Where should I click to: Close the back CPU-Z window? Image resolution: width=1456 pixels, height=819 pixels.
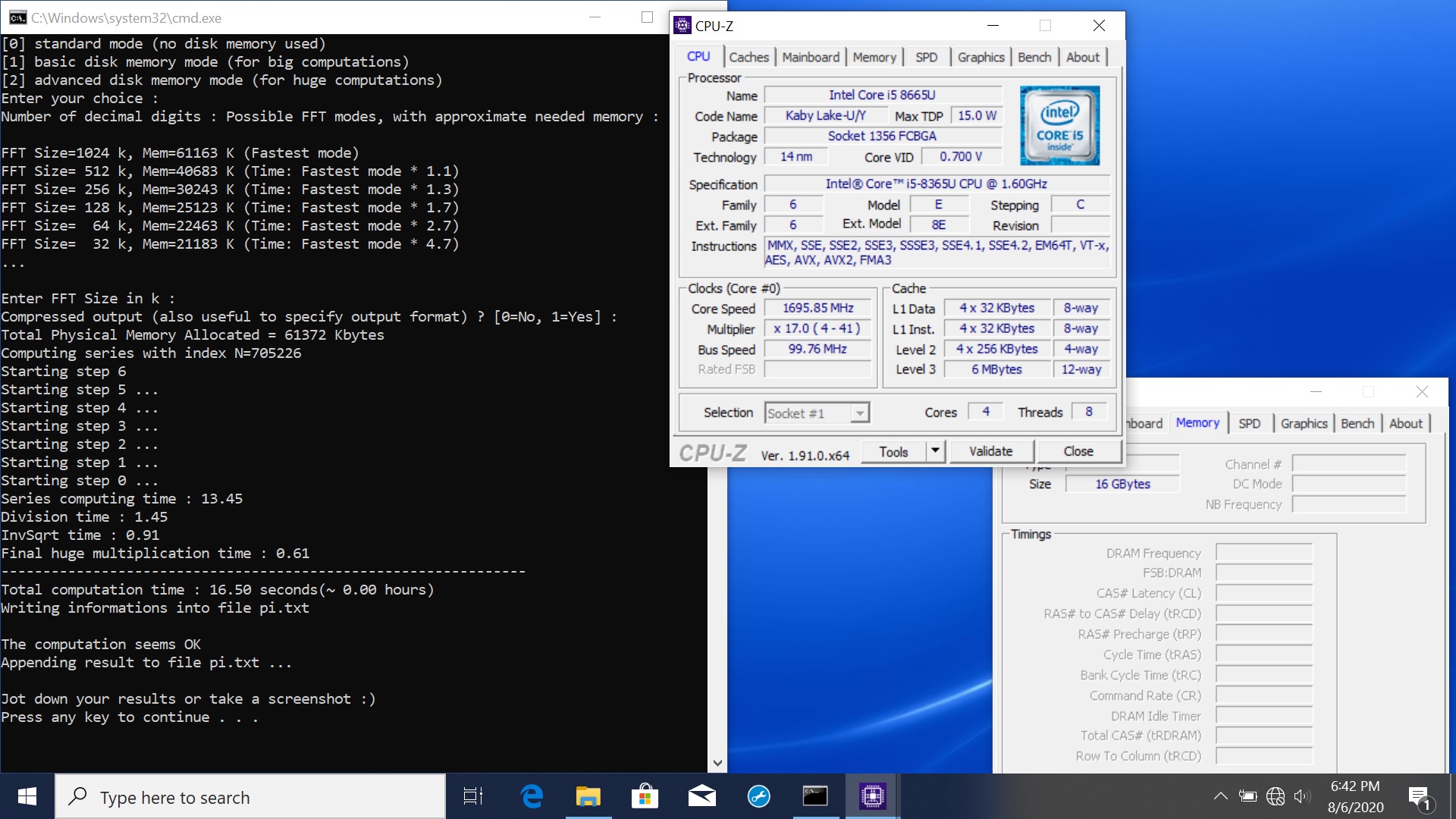(x=1422, y=392)
